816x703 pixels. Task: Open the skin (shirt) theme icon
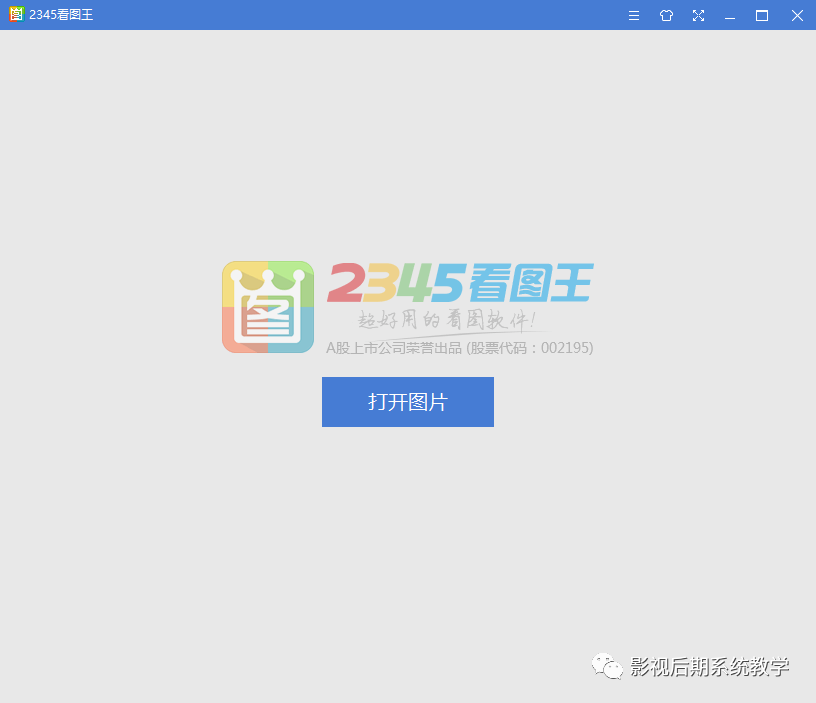click(x=666, y=16)
